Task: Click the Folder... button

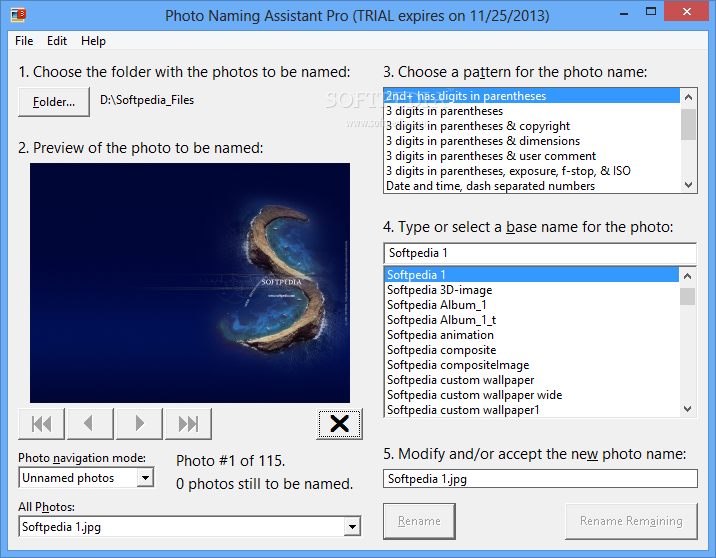Action: [x=54, y=101]
